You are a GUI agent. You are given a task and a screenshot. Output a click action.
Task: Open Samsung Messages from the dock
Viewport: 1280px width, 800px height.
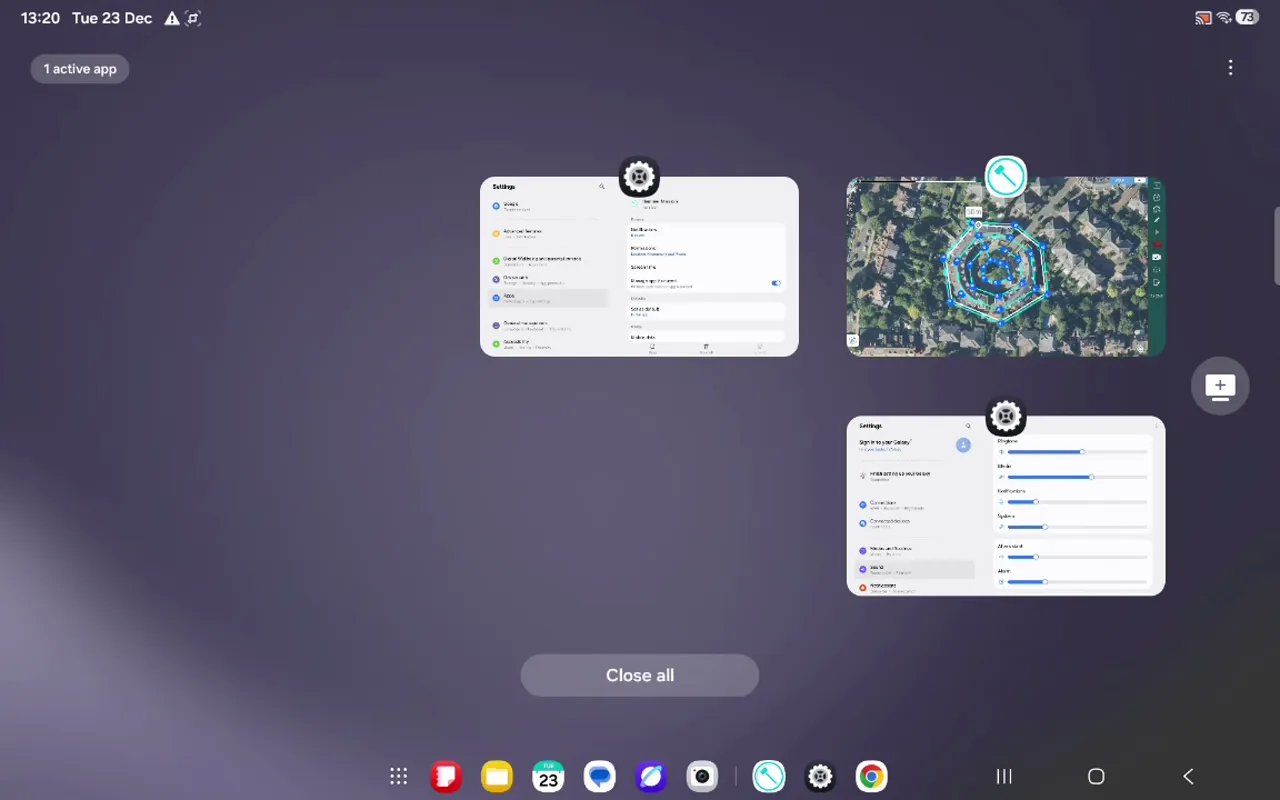[x=599, y=776]
